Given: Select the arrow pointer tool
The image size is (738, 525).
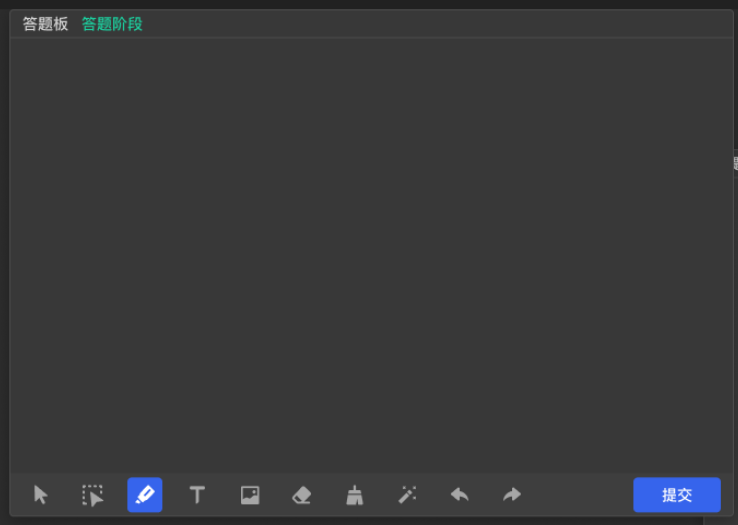Looking at the screenshot, I should (41, 495).
